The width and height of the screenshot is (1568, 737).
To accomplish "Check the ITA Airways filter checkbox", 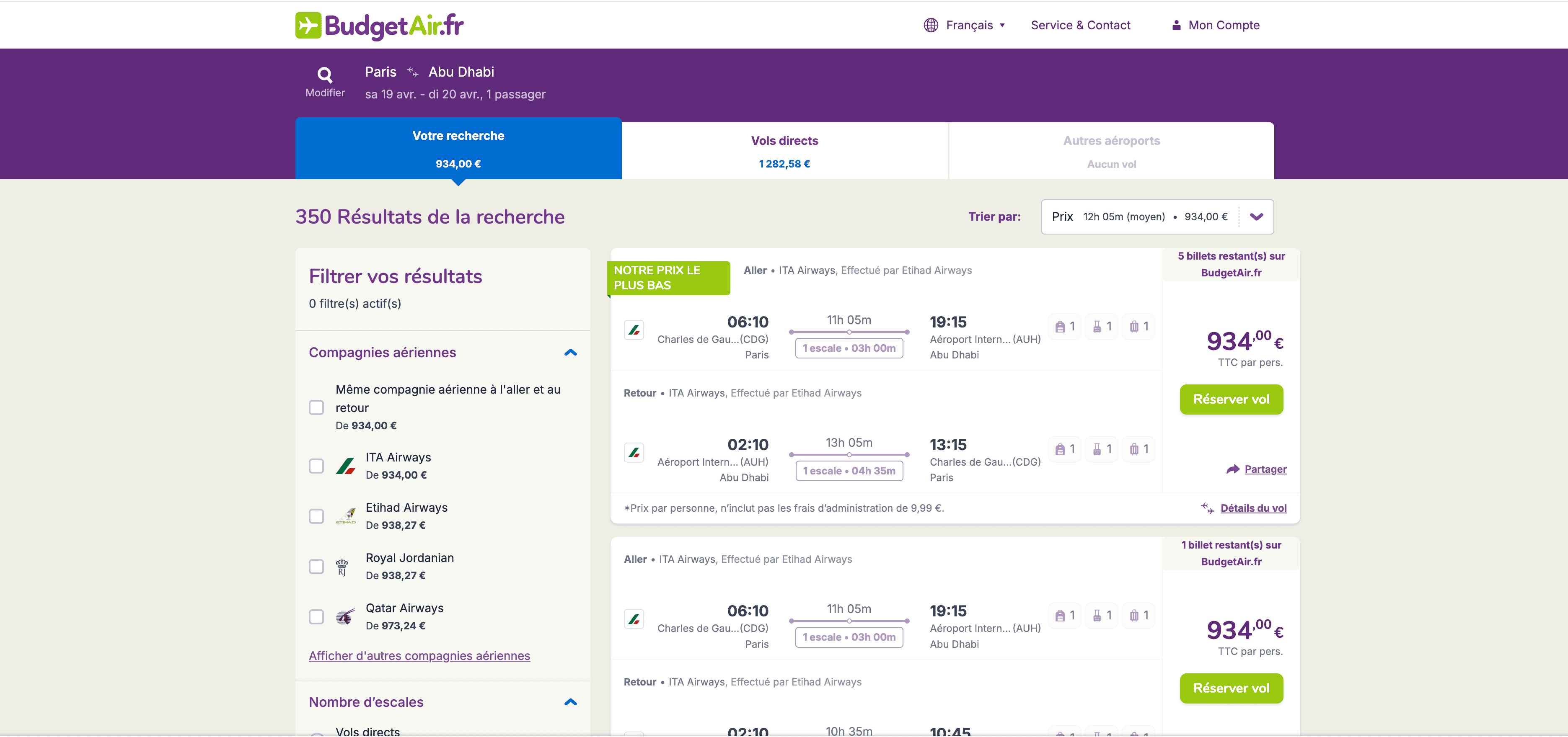I will (x=316, y=466).
